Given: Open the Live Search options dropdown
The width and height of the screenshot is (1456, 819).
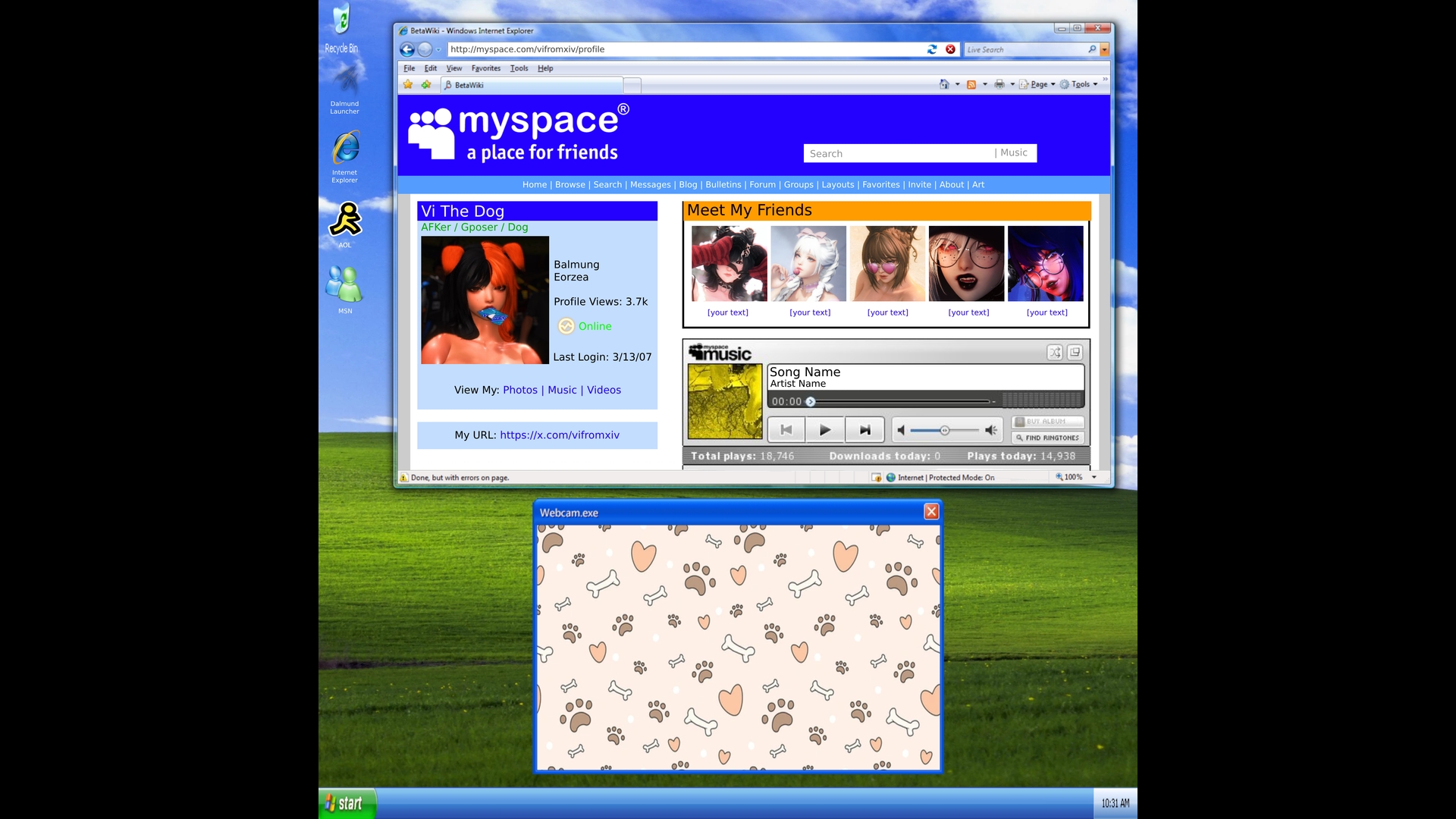Looking at the screenshot, I should (x=1105, y=50).
